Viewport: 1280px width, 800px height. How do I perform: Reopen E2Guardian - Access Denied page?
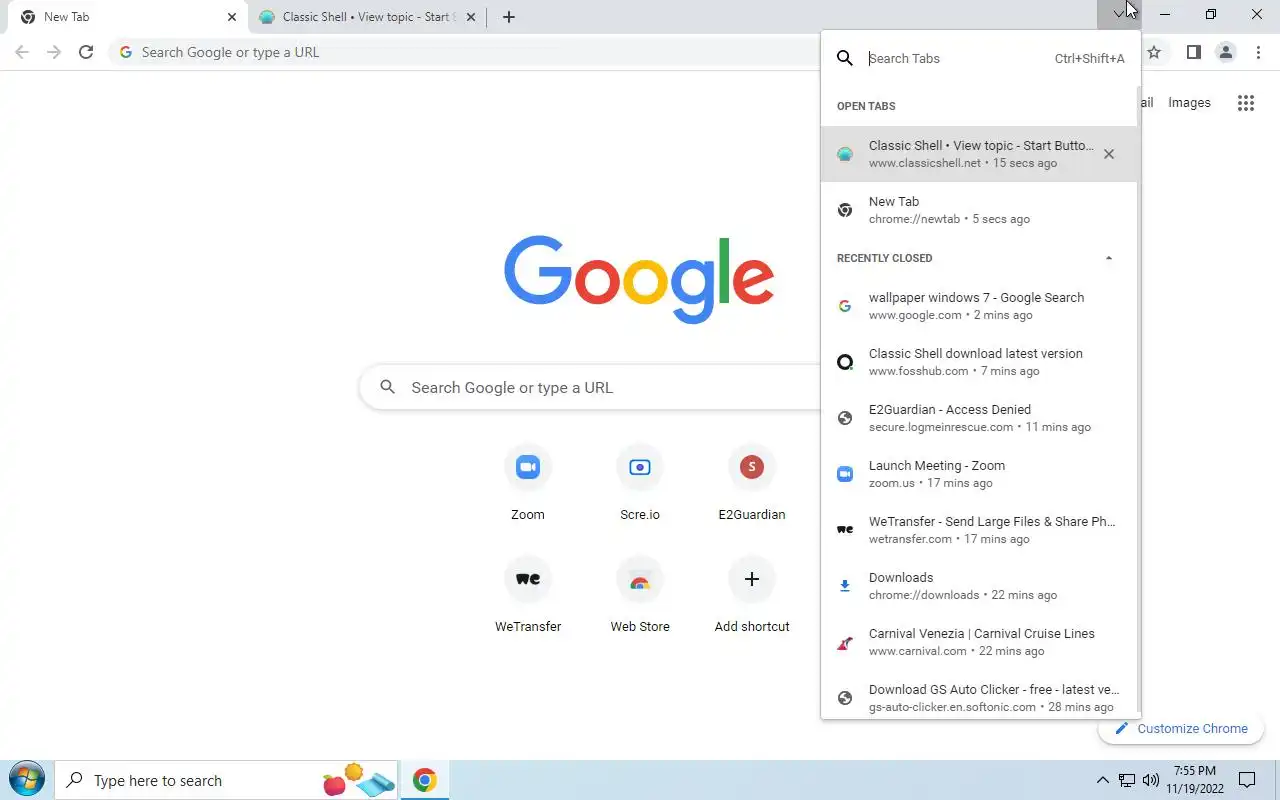pos(979,418)
